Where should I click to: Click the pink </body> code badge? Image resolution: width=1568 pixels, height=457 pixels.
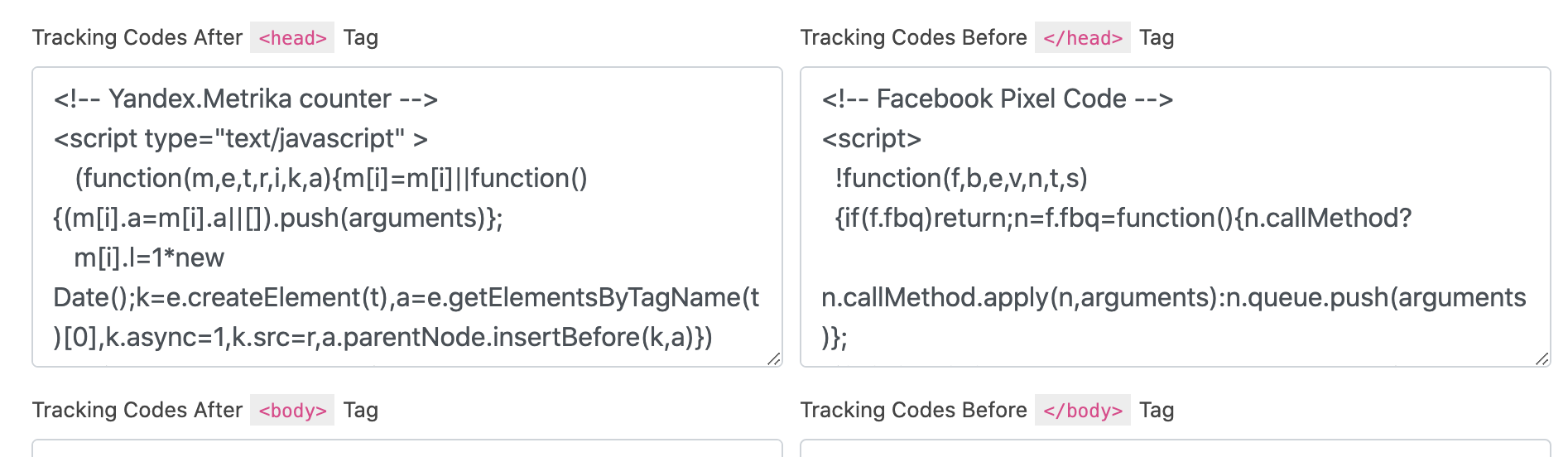point(1082,410)
